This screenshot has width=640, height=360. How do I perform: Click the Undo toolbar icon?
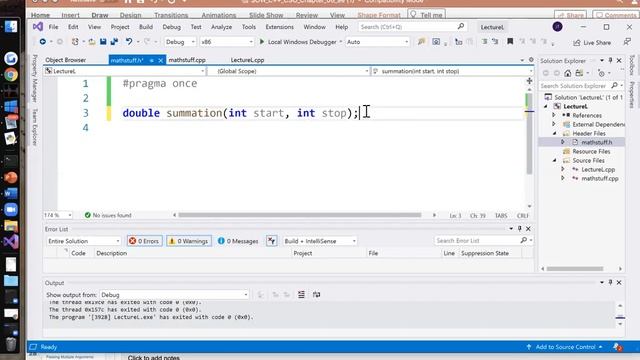[x=129, y=42]
